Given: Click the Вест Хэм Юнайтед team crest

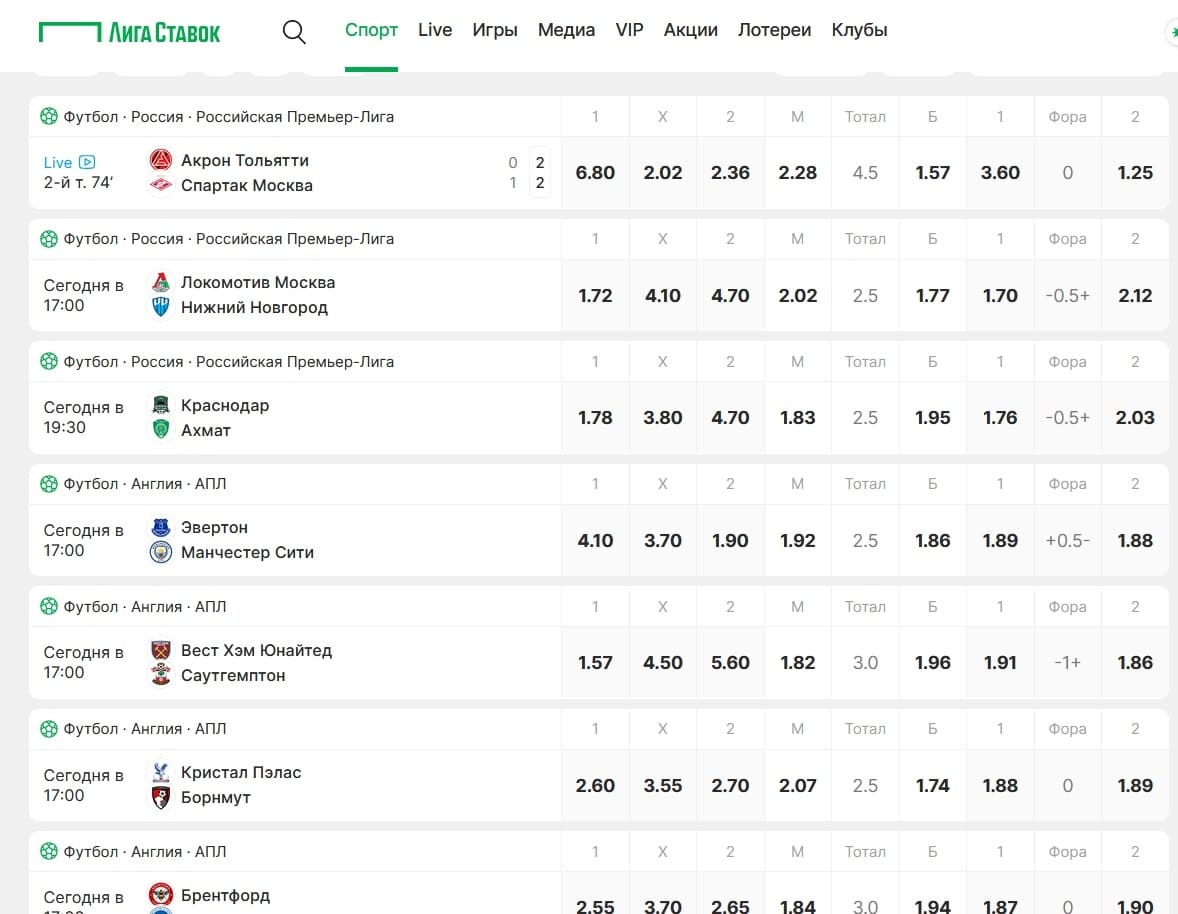Looking at the screenshot, I should (x=161, y=650).
